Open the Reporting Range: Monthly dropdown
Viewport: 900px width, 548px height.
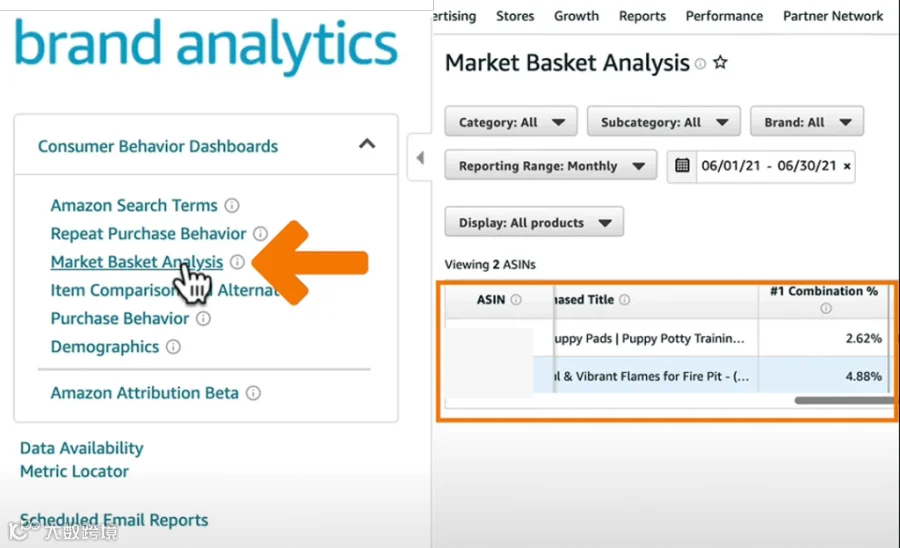[550, 166]
